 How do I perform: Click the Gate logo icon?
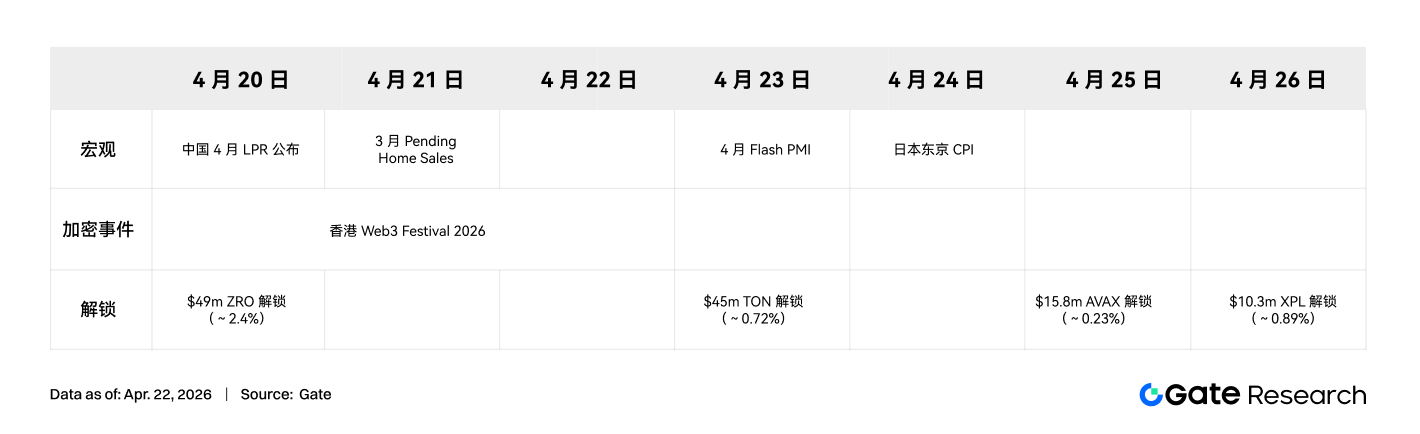(x=1151, y=394)
